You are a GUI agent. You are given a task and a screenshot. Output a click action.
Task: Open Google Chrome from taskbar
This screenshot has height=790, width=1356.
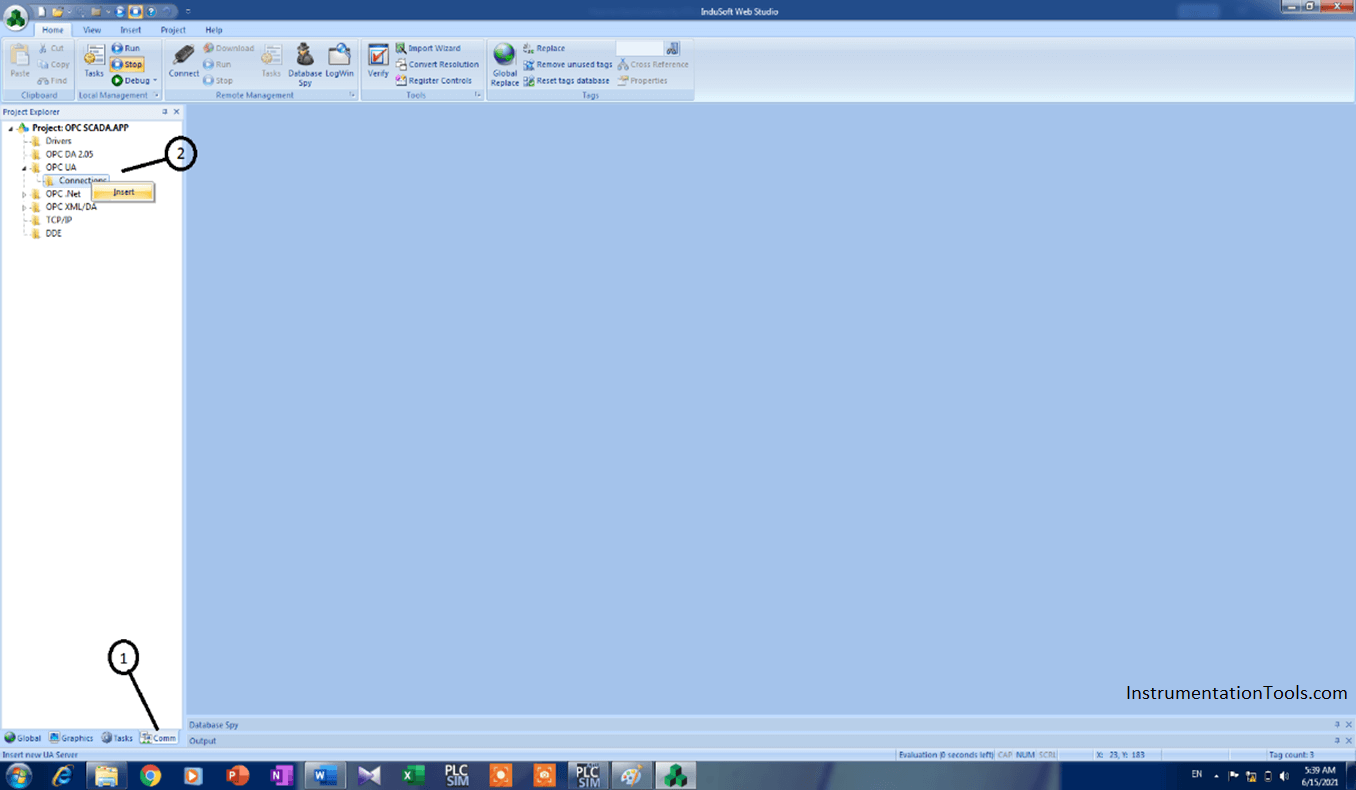click(150, 775)
